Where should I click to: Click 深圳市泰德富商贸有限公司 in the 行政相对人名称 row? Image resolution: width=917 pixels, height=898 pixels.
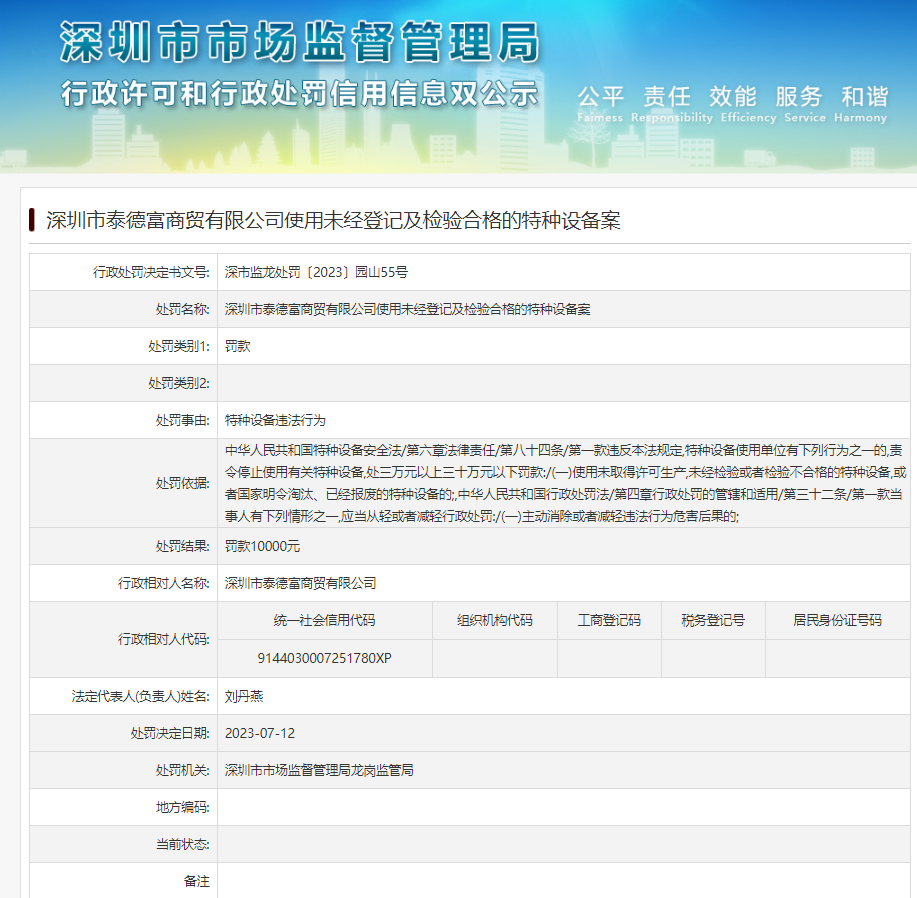coord(300,583)
